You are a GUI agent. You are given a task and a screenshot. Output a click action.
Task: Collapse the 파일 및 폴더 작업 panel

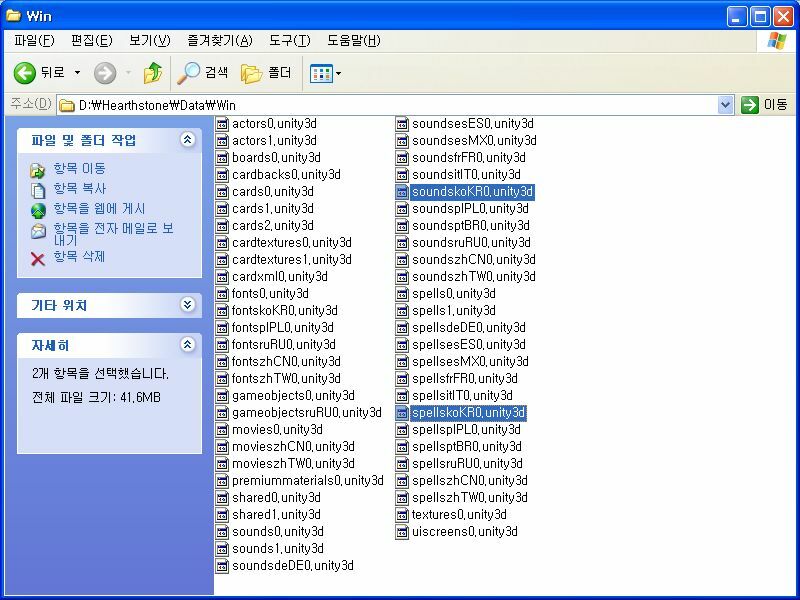(187, 139)
